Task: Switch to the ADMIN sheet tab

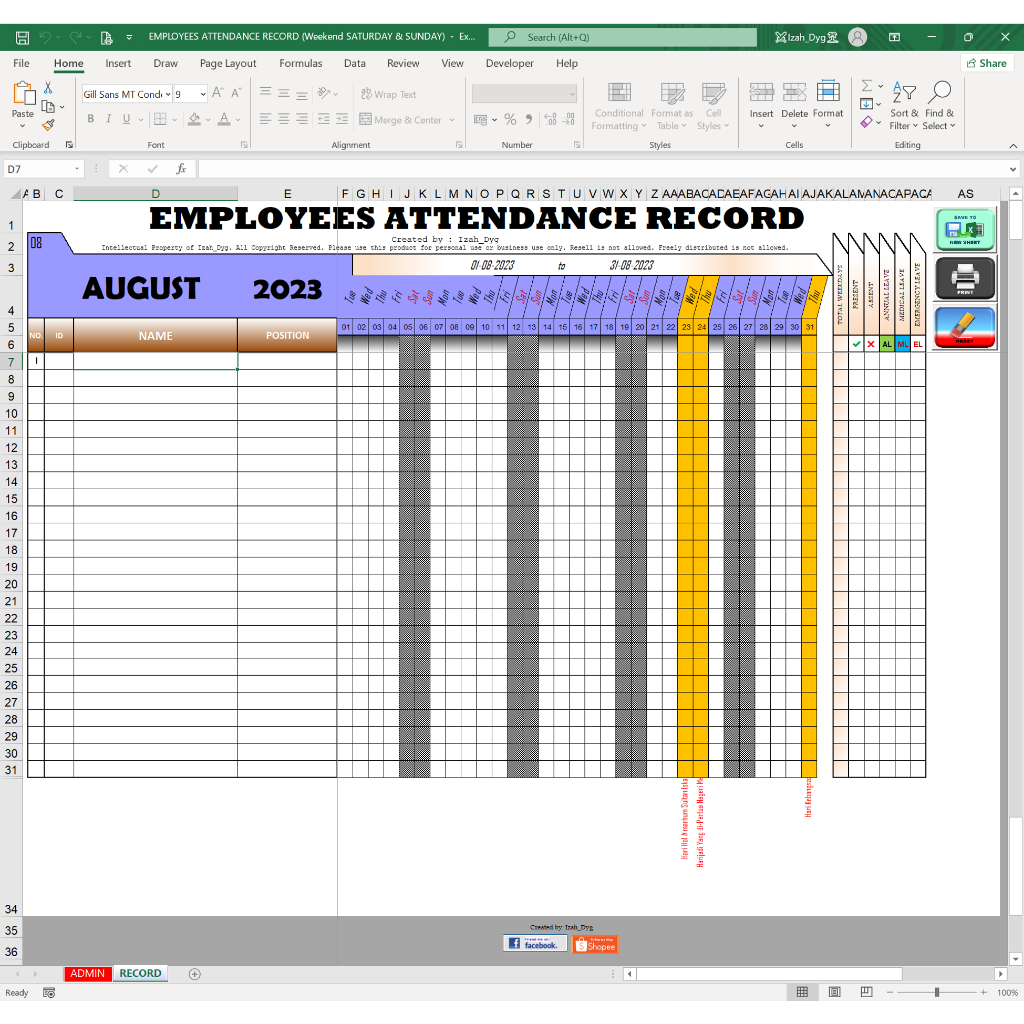Action: pyautogui.click(x=88, y=973)
